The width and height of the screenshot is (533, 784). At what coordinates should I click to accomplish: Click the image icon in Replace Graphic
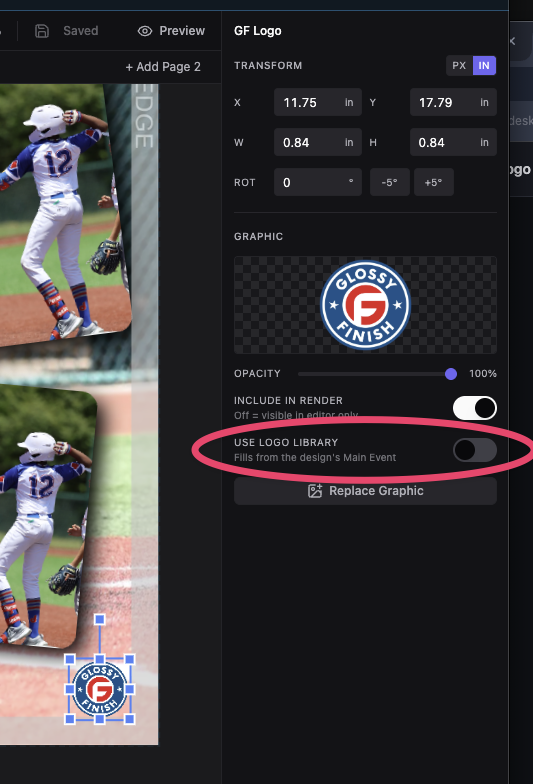coord(315,491)
